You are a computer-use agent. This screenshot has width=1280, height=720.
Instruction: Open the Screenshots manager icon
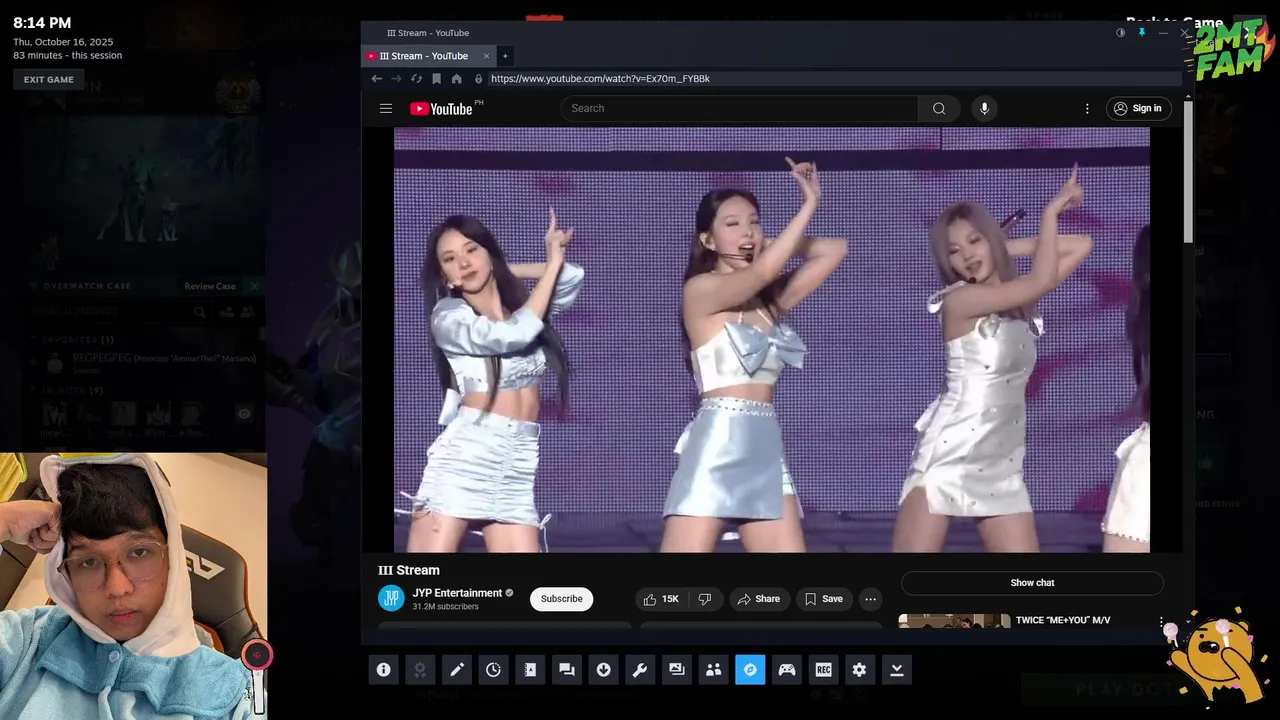(677, 670)
